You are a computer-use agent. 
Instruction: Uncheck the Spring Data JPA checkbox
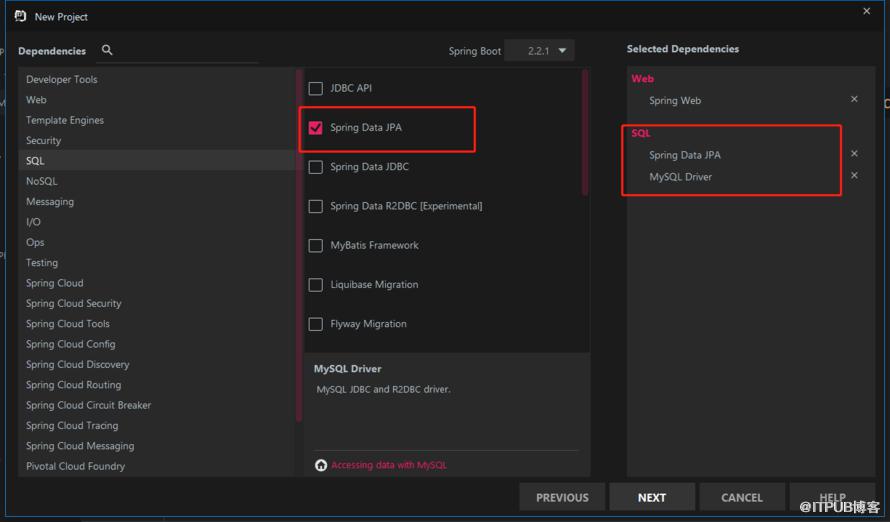316,128
